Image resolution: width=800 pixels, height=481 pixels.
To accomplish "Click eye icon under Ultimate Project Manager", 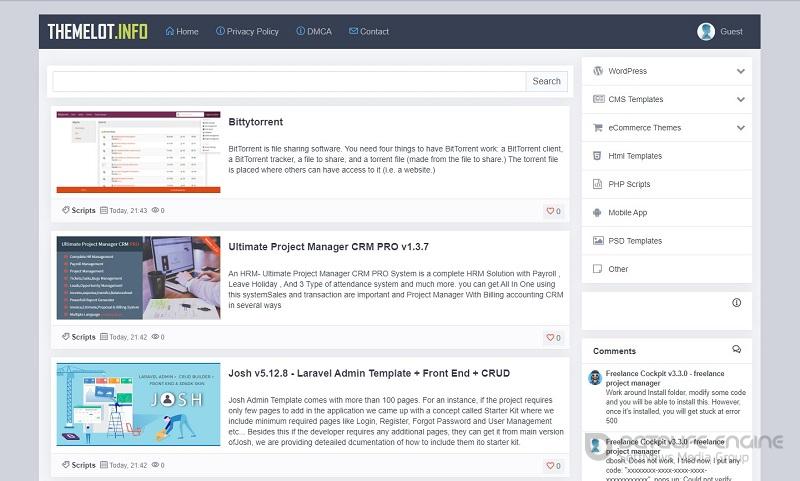I will [155, 337].
